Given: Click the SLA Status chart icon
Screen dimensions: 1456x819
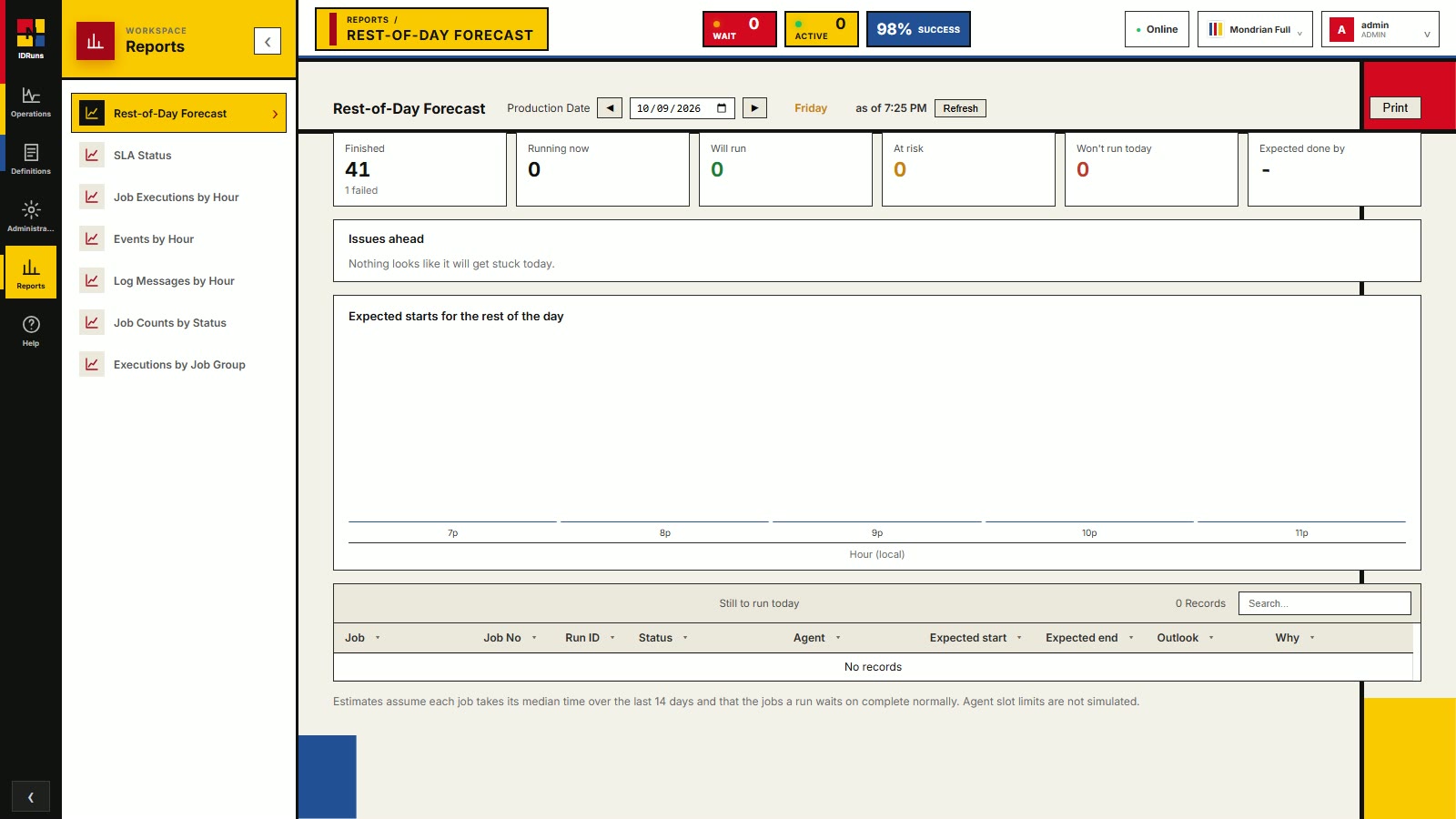Looking at the screenshot, I should [92, 156].
